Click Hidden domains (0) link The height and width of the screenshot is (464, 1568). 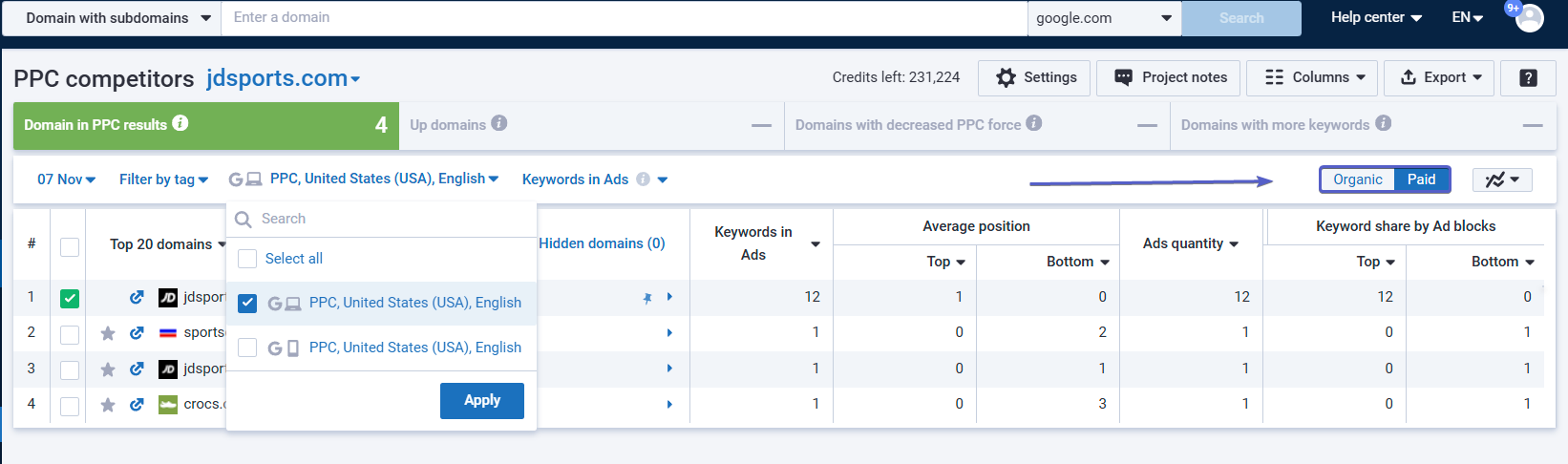(x=602, y=243)
